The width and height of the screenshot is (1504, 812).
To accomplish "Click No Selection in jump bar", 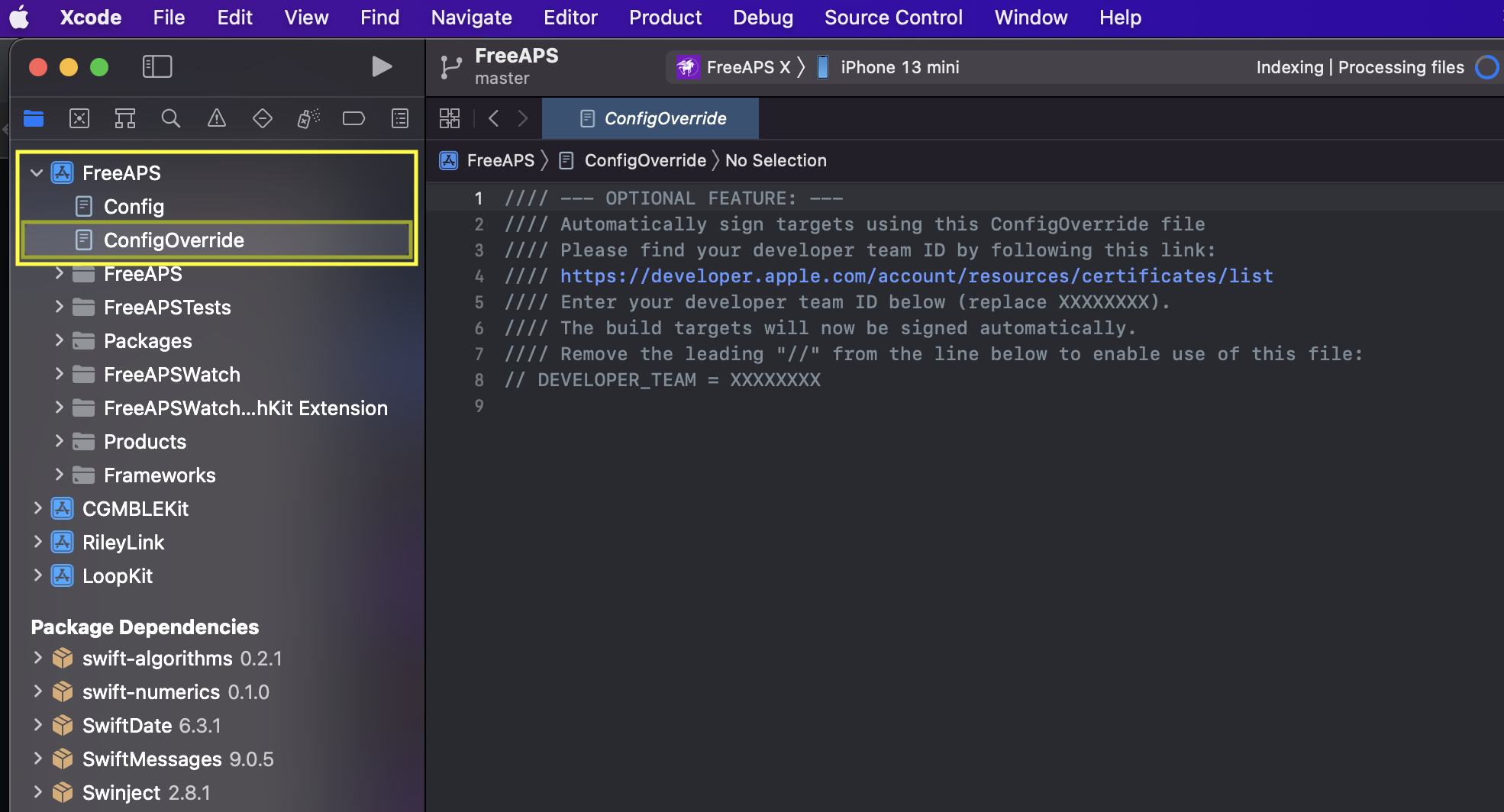I will click(x=776, y=160).
